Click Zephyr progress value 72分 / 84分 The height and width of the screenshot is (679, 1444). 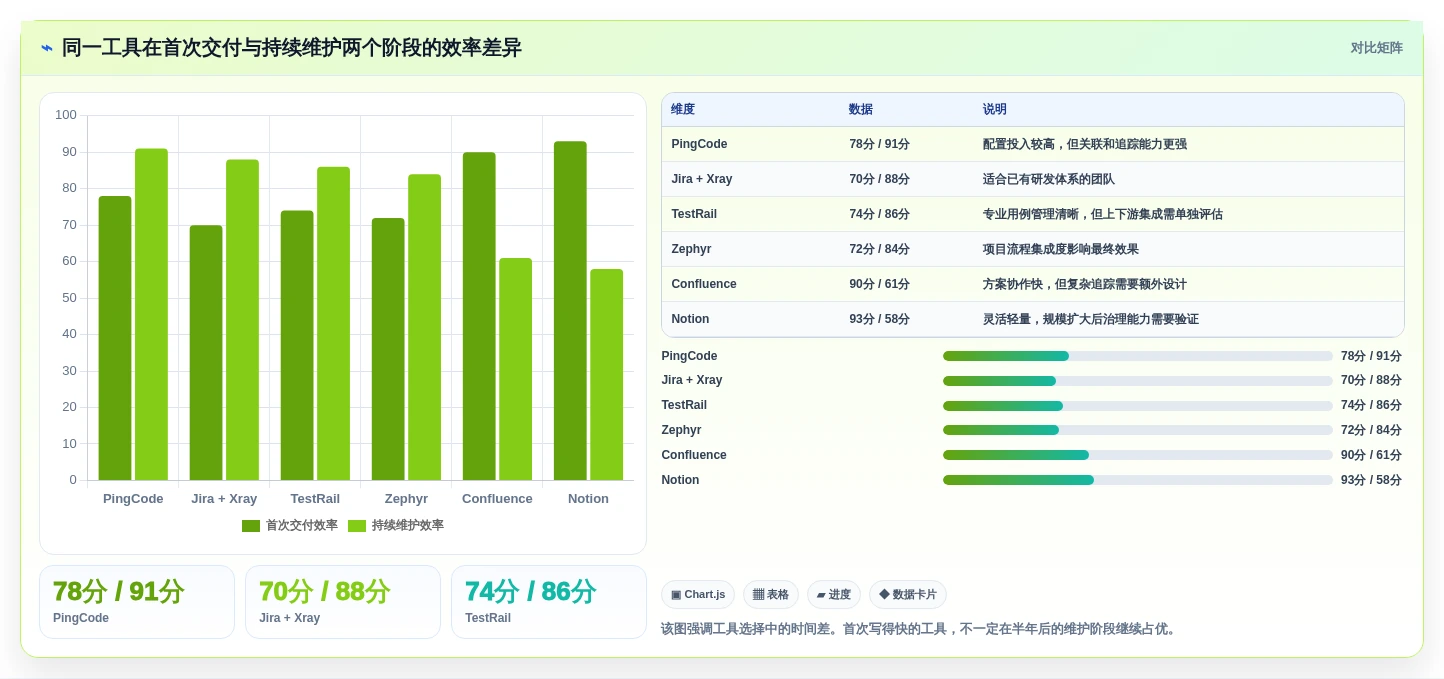click(x=1371, y=430)
